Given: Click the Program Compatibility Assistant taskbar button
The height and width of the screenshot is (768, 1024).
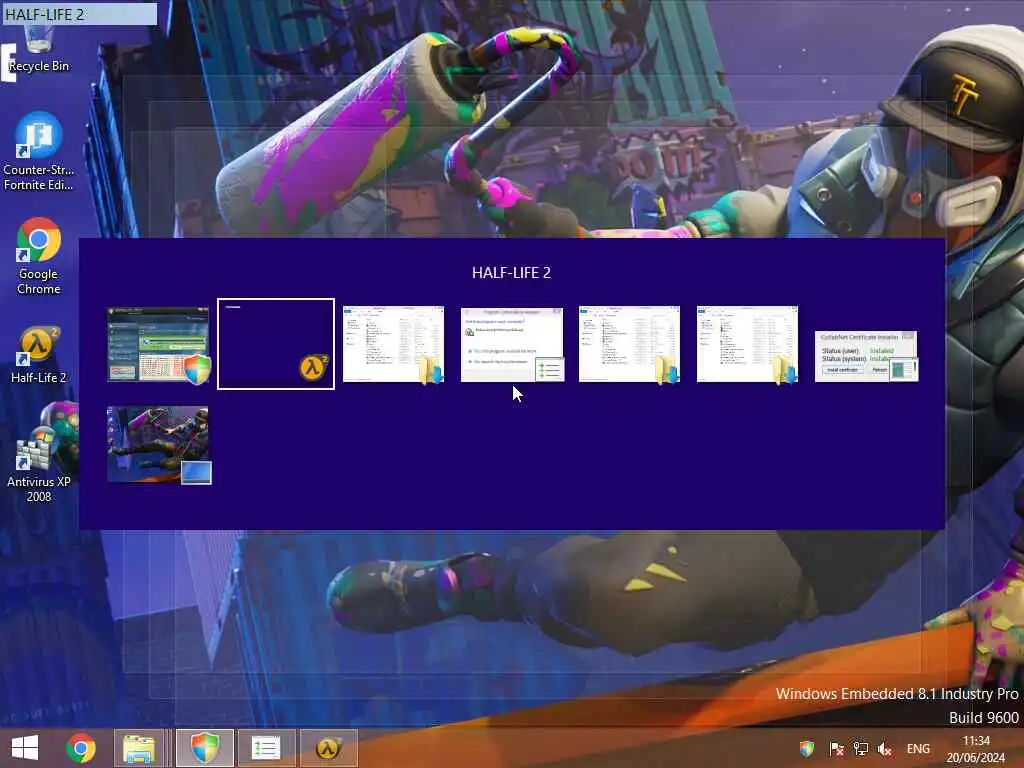Looking at the screenshot, I should pyautogui.click(x=266, y=748).
